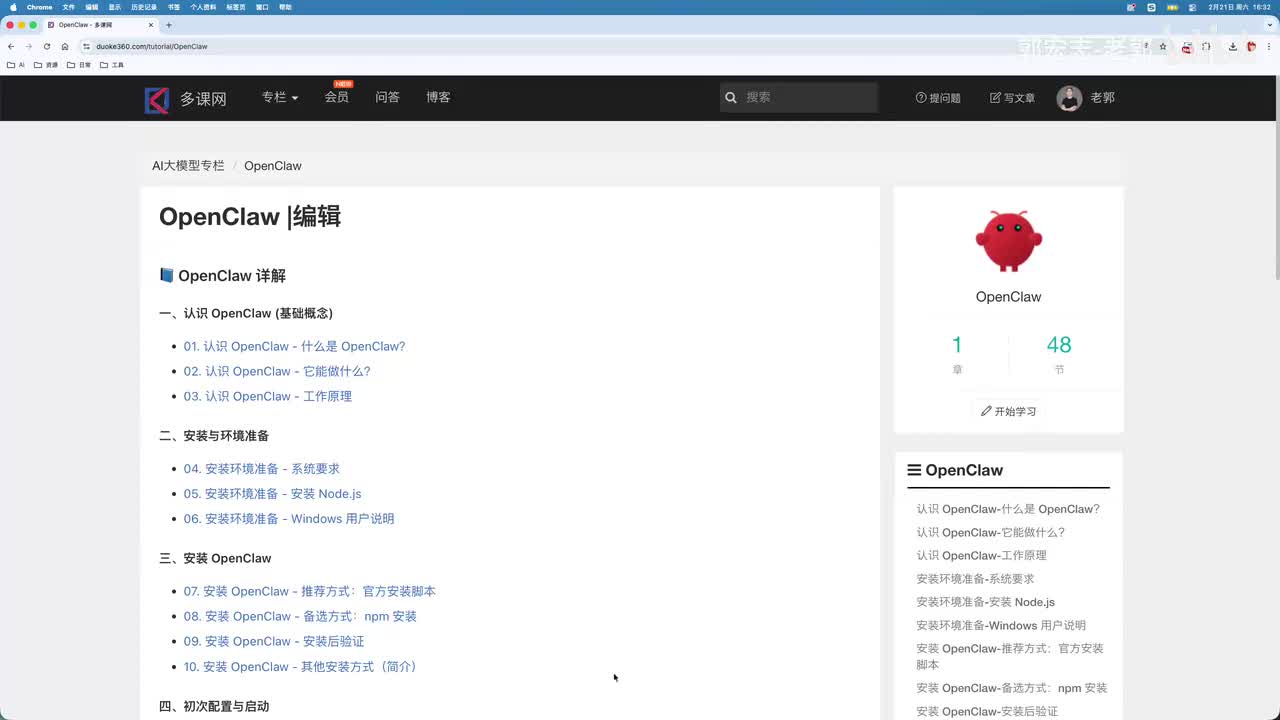Screen dimensions: 1280x720
Task: Open the 日常 bookmarks folder
Action: pyautogui.click(x=79, y=65)
